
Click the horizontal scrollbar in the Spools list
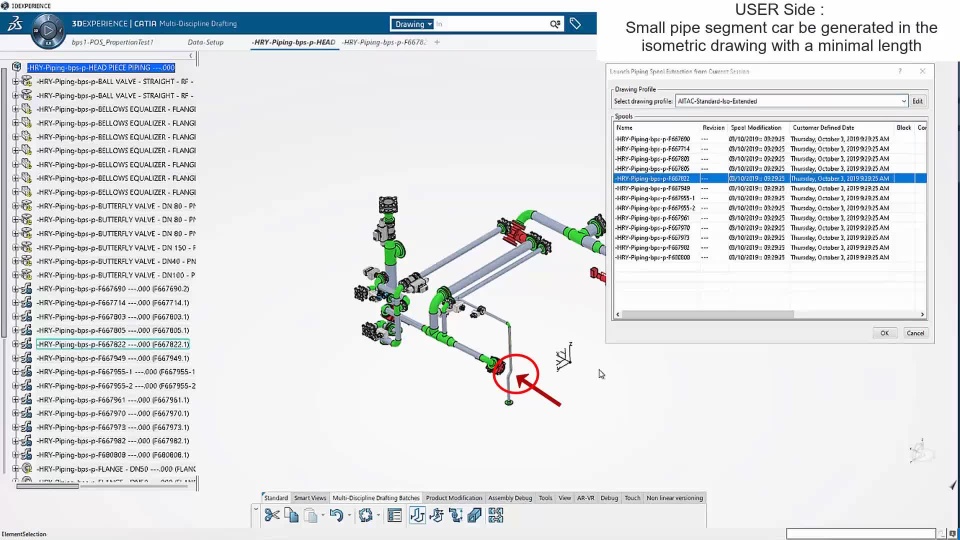click(x=707, y=314)
